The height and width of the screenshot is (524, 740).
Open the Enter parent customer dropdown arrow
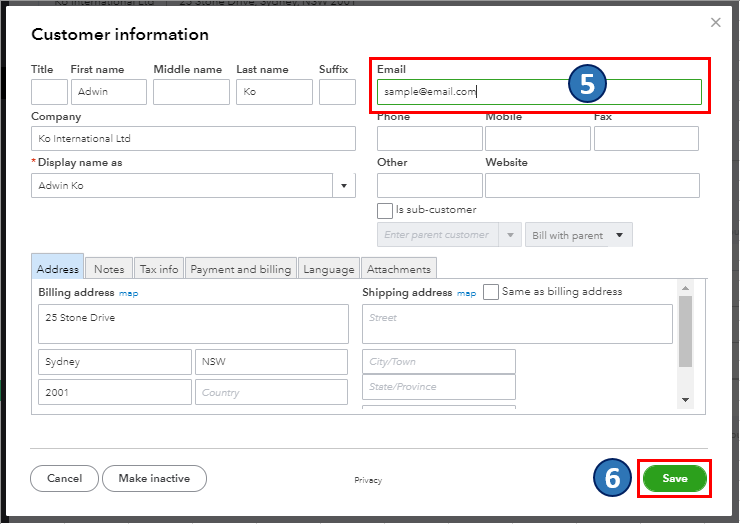[x=510, y=235]
